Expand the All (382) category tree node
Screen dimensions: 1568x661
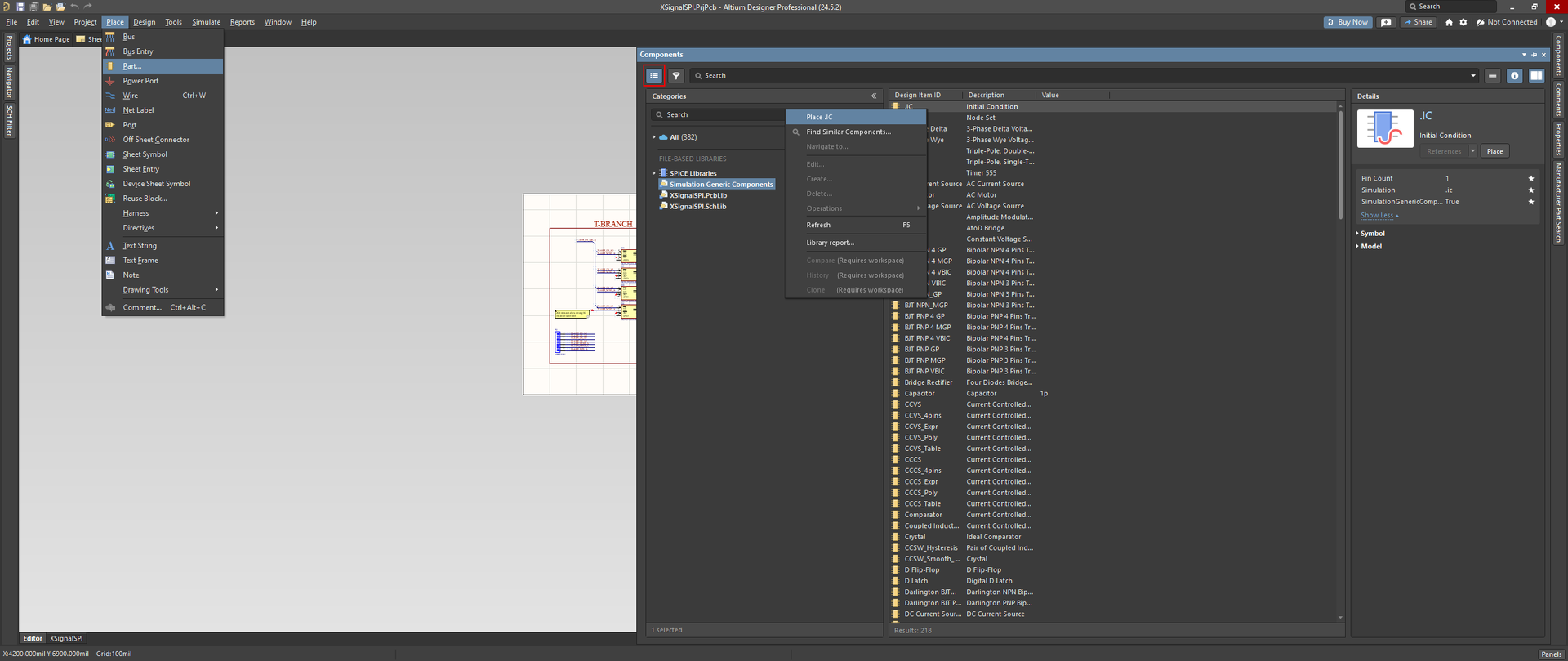tap(655, 137)
